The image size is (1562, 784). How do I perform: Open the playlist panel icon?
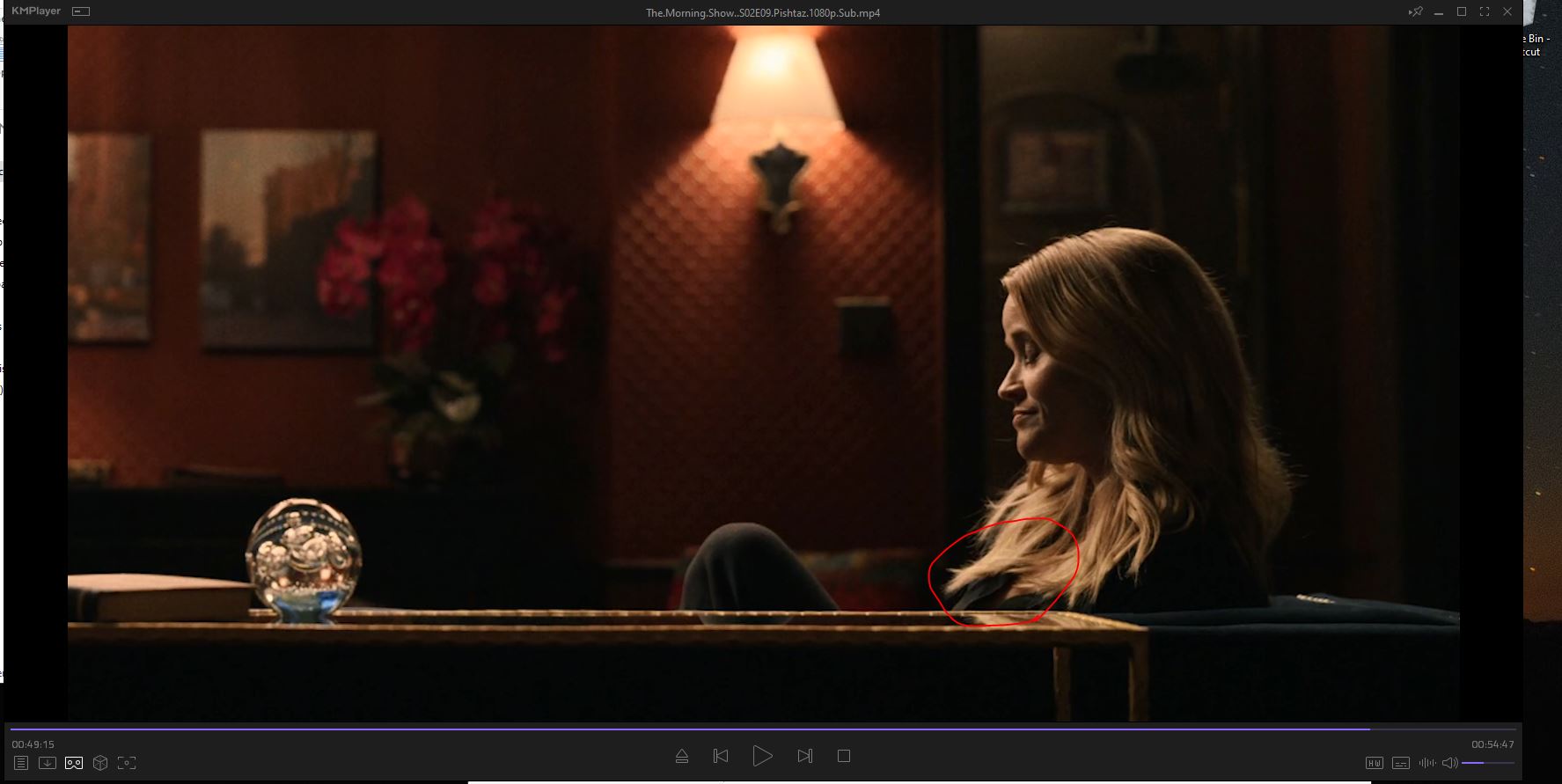point(21,763)
